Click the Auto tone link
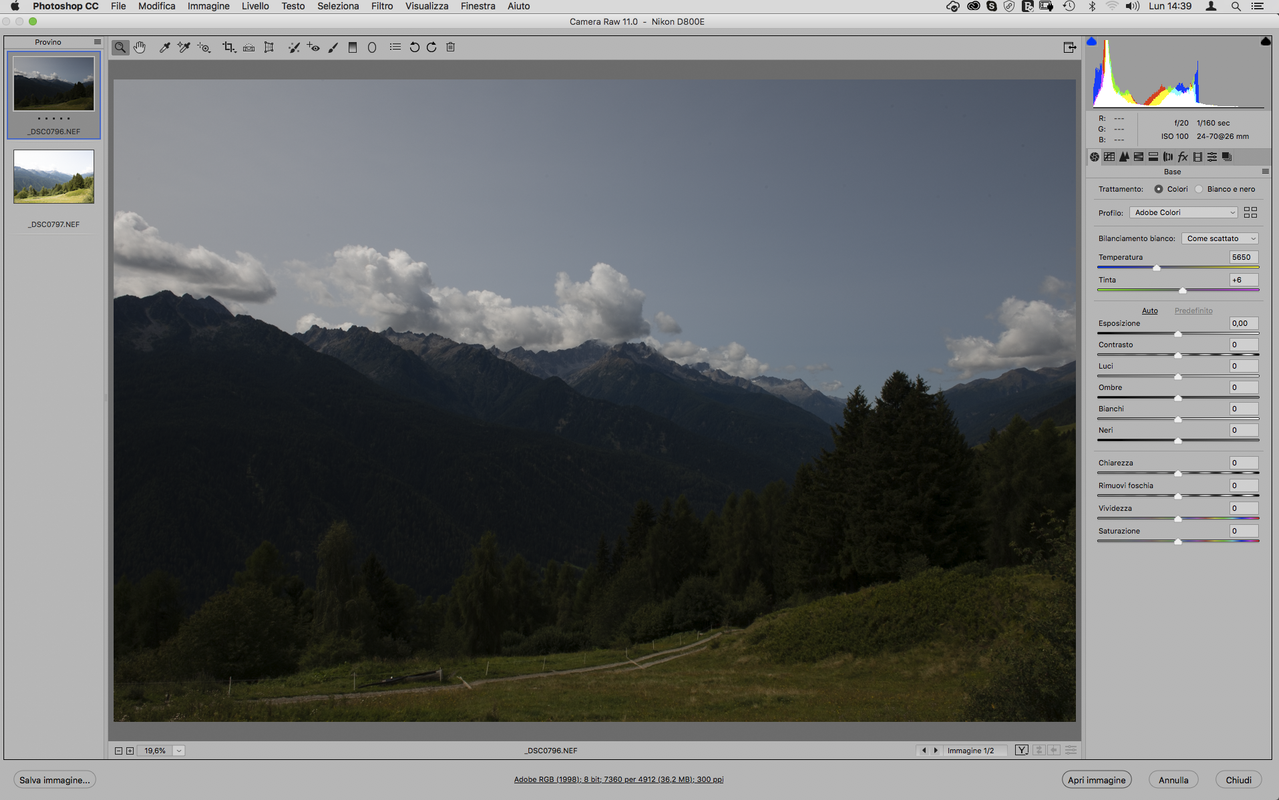The height and width of the screenshot is (800, 1279). point(1150,310)
